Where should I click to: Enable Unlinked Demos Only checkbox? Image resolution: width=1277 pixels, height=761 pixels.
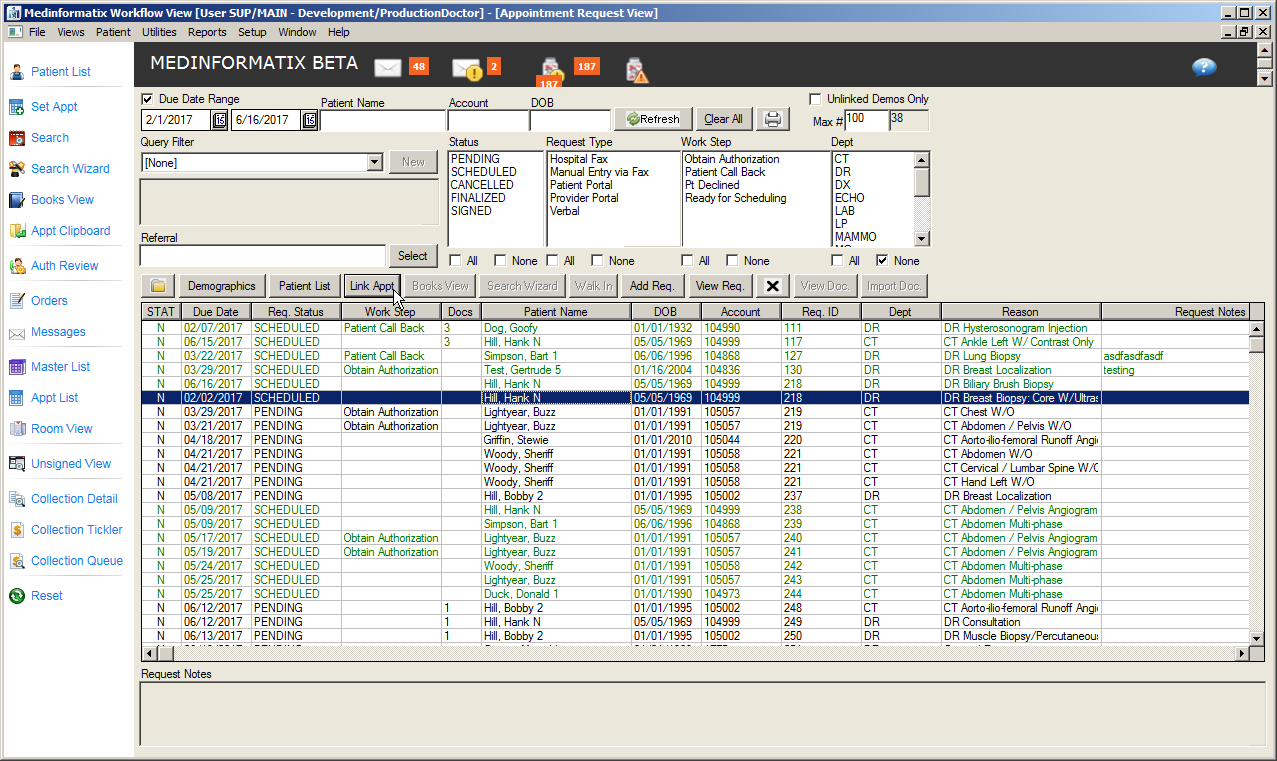pos(815,100)
